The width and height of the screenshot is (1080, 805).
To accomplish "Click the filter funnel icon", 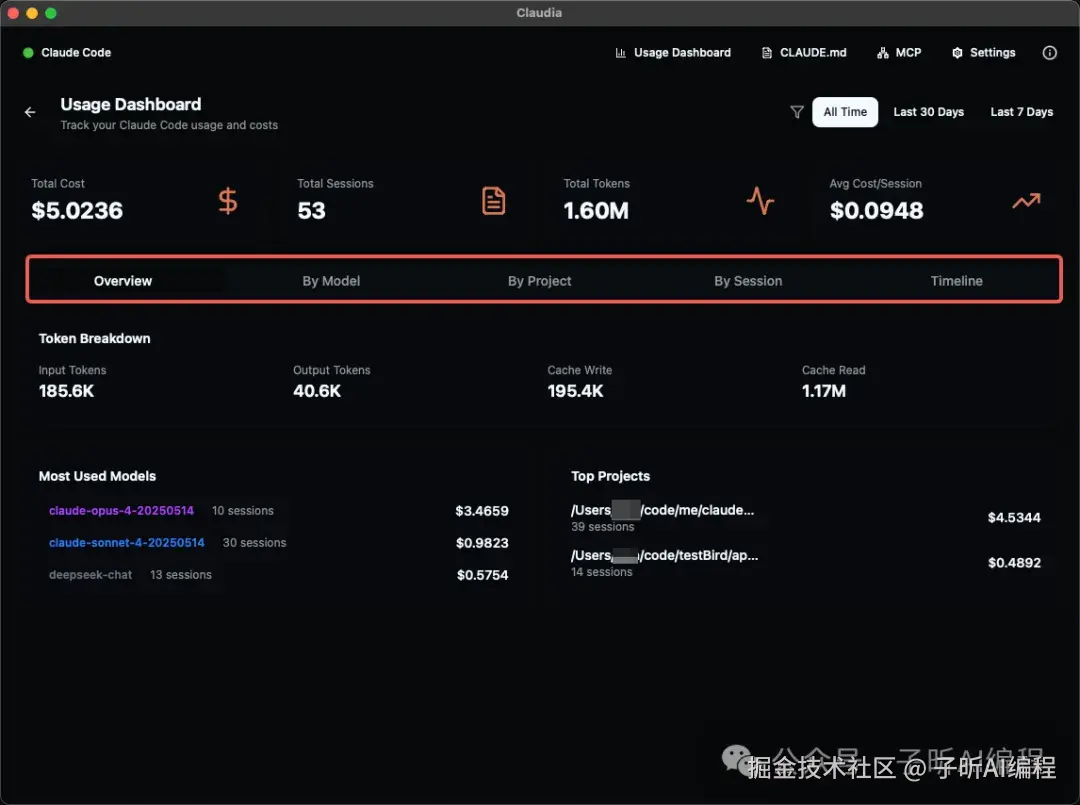I will [797, 112].
